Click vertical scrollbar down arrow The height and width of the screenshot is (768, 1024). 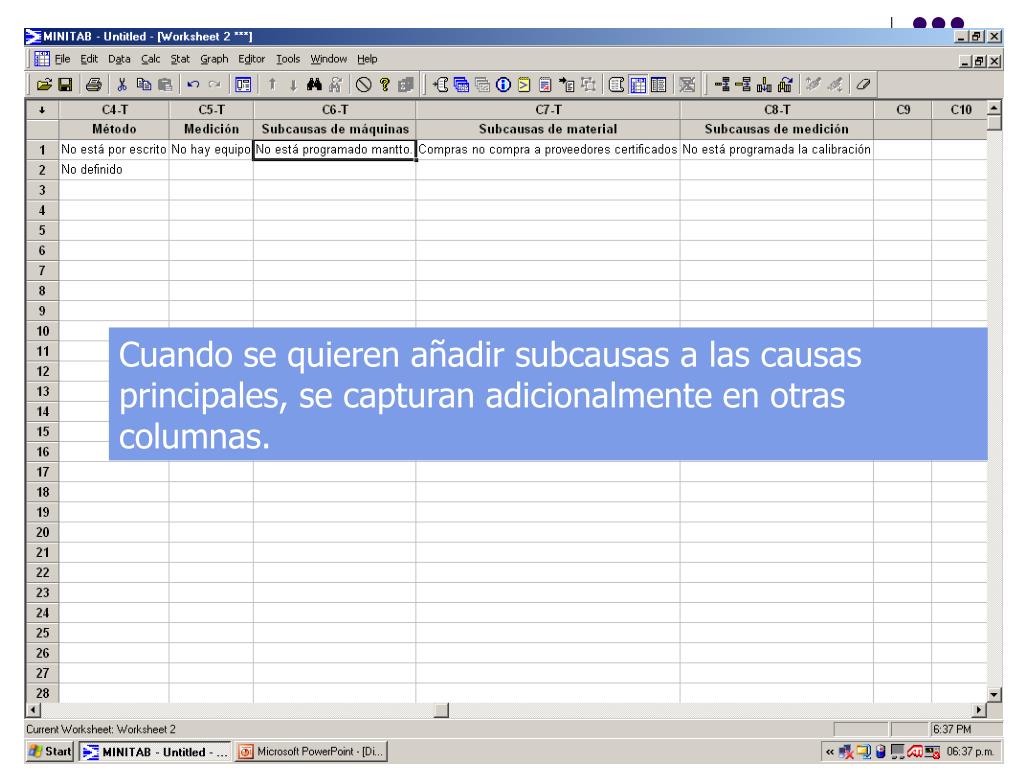click(994, 695)
